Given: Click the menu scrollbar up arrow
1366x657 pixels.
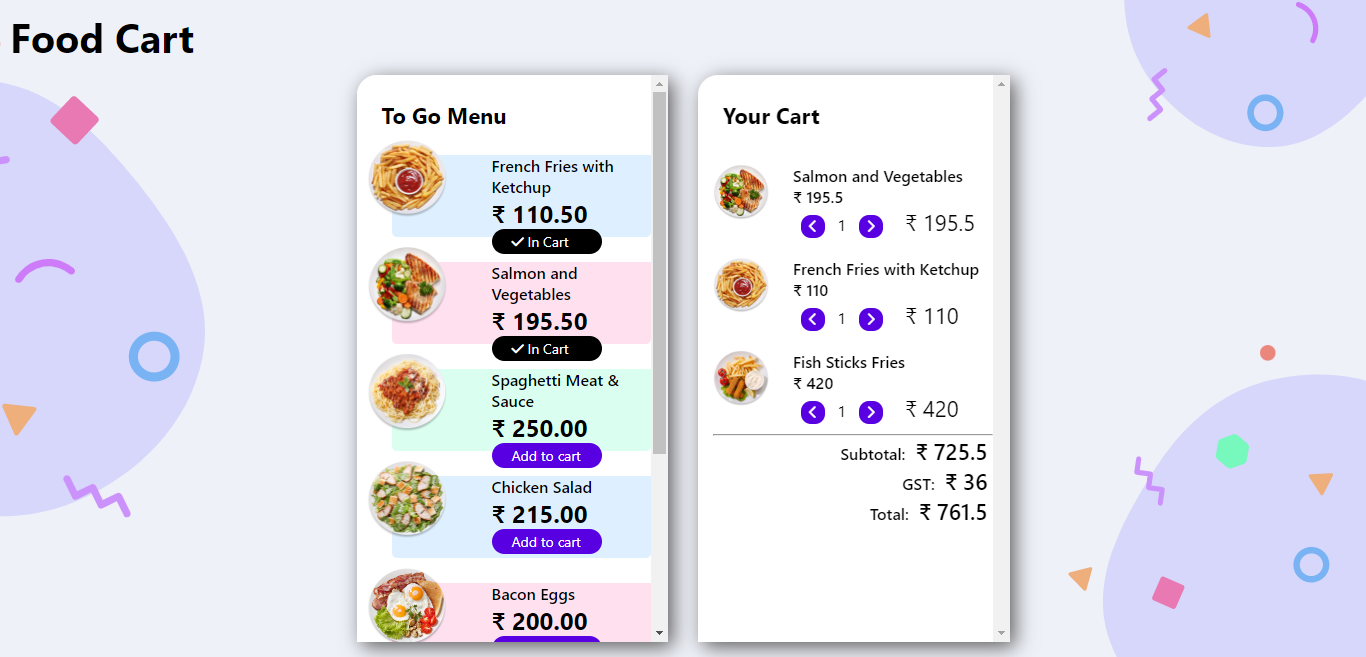Looking at the screenshot, I should tap(659, 83).
